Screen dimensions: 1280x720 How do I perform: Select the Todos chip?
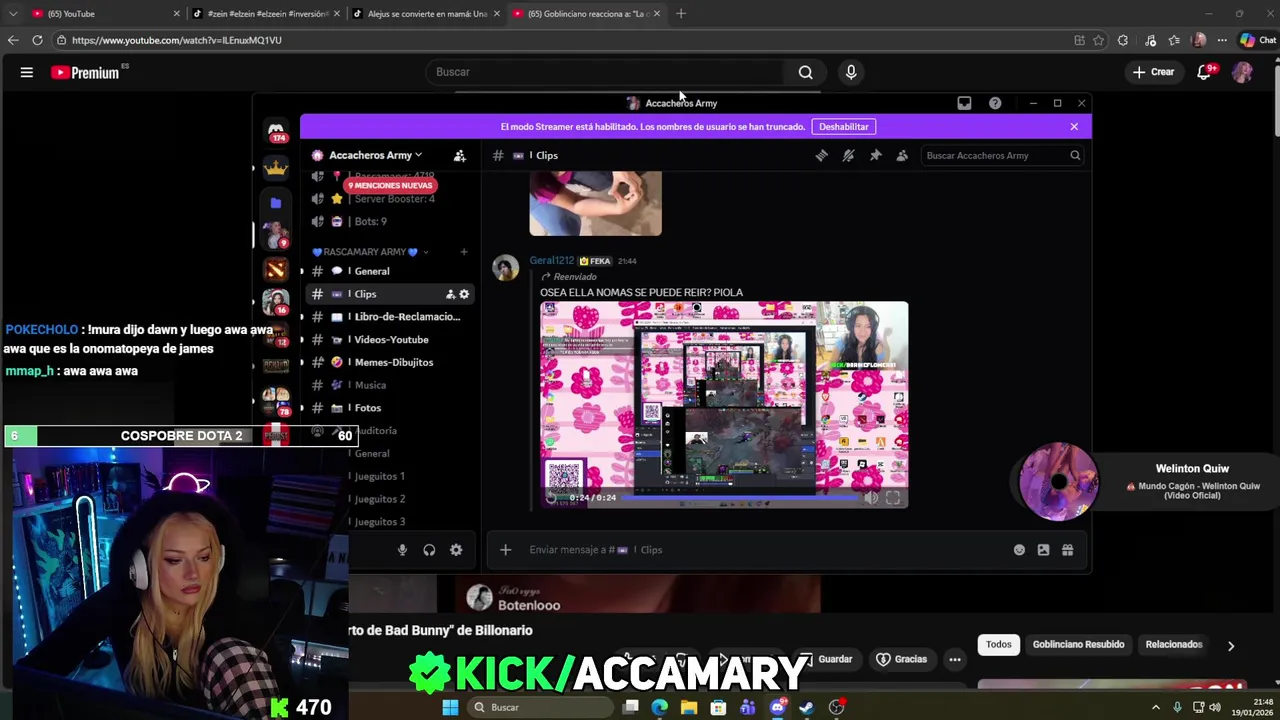(x=999, y=645)
